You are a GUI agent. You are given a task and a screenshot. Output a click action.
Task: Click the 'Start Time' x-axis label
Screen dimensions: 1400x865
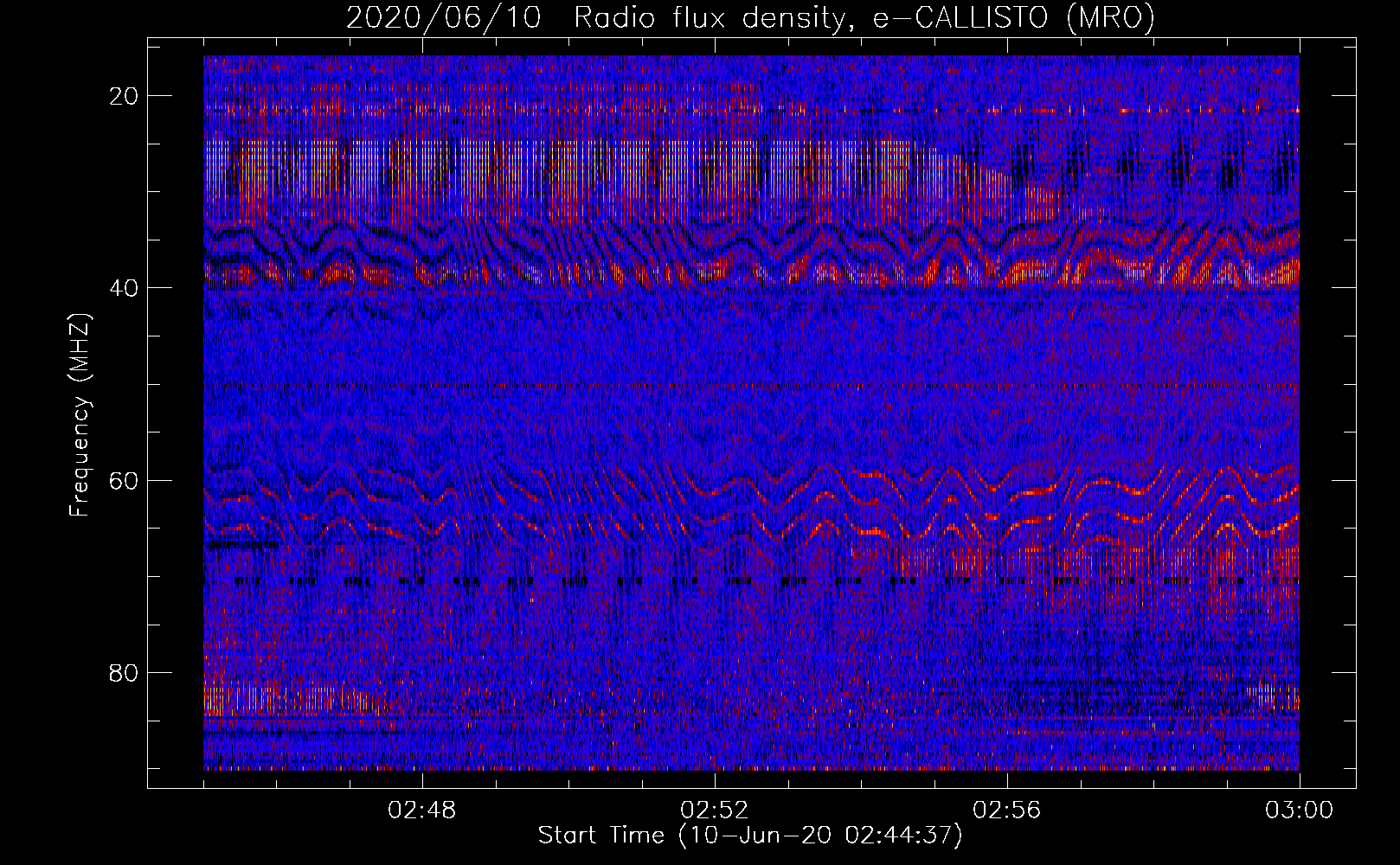coord(750,836)
